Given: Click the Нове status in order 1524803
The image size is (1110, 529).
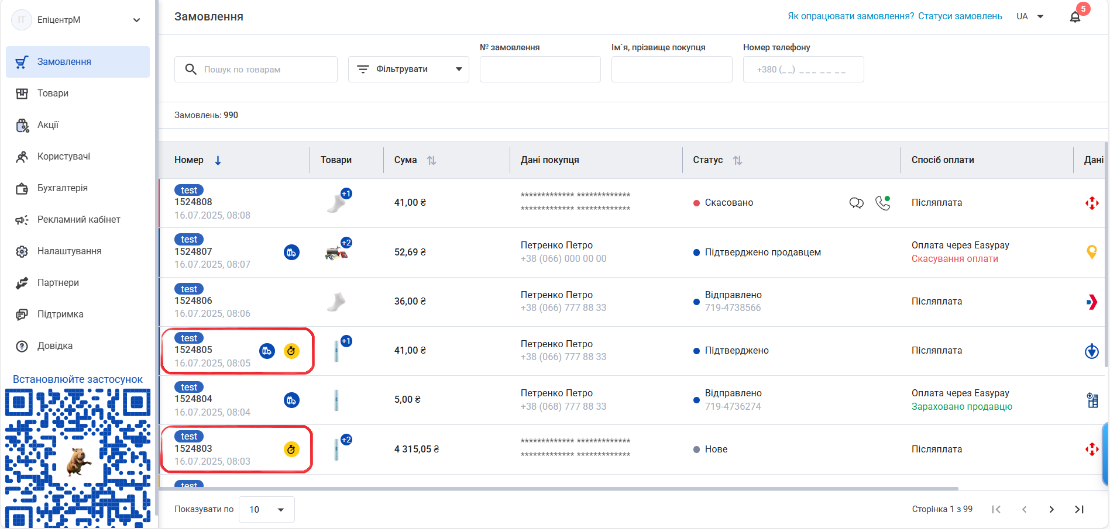Looking at the screenshot, I should tap(716, 449).
